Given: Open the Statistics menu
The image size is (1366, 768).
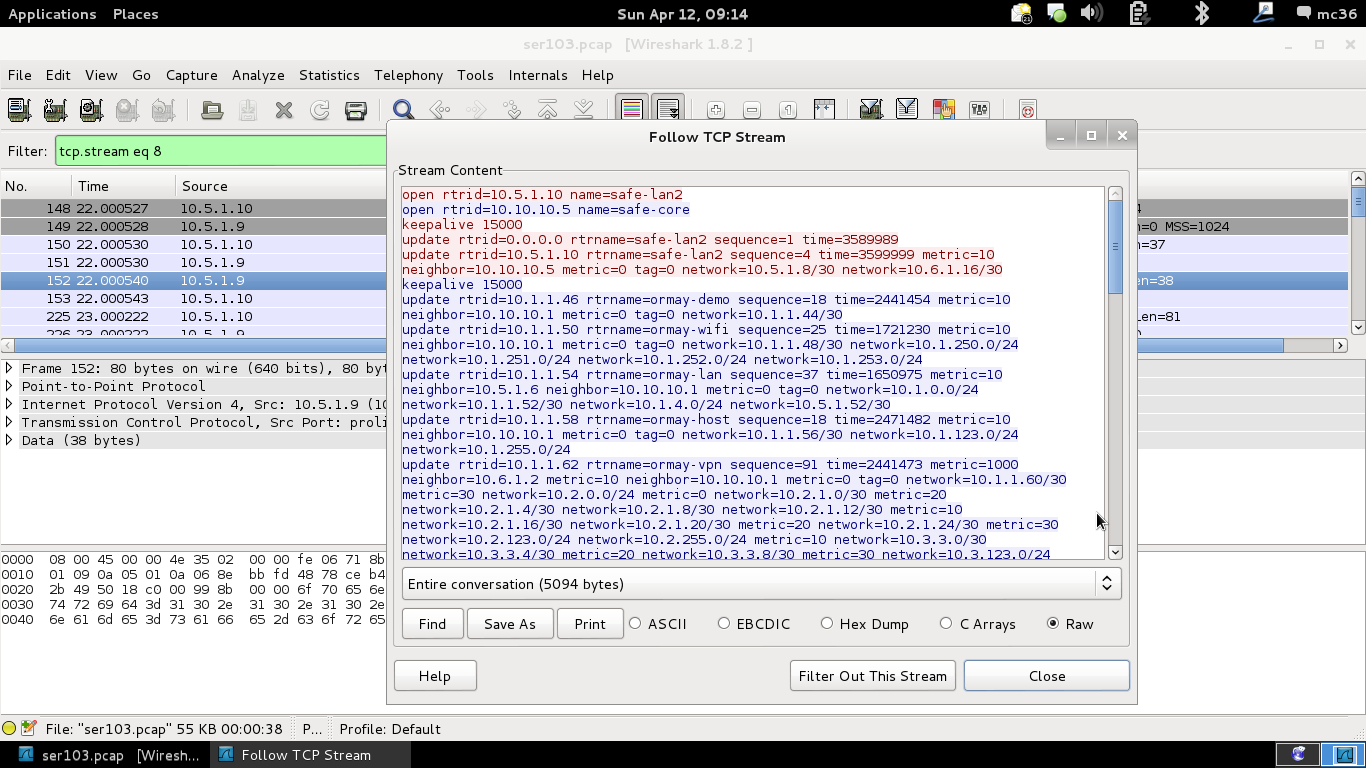Looking at the screenshot, I should tap(329, 75).
